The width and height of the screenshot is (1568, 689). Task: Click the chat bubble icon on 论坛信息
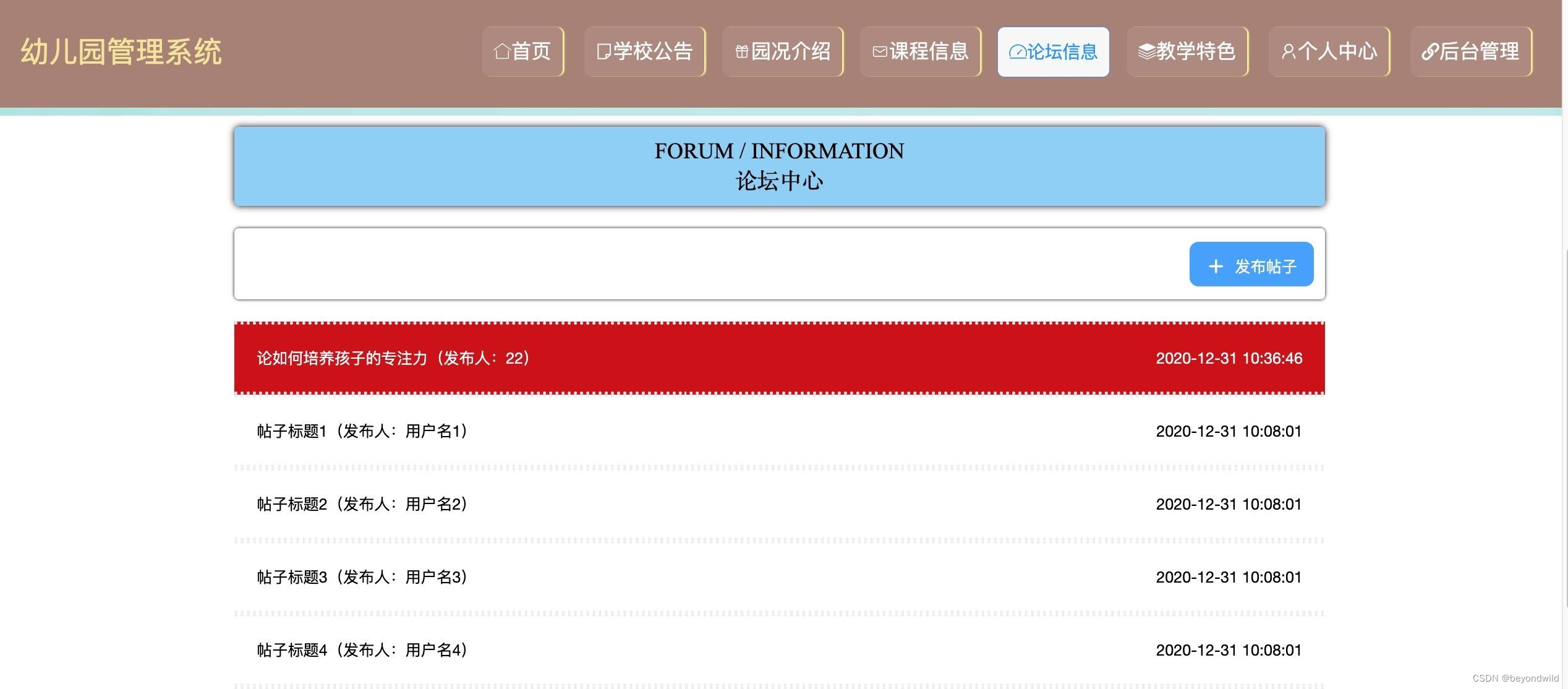click(x=1016, y=53)
